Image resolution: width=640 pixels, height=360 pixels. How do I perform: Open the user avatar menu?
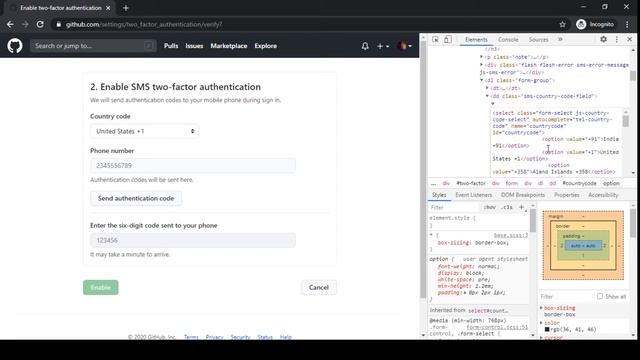(x=404, y=46)
